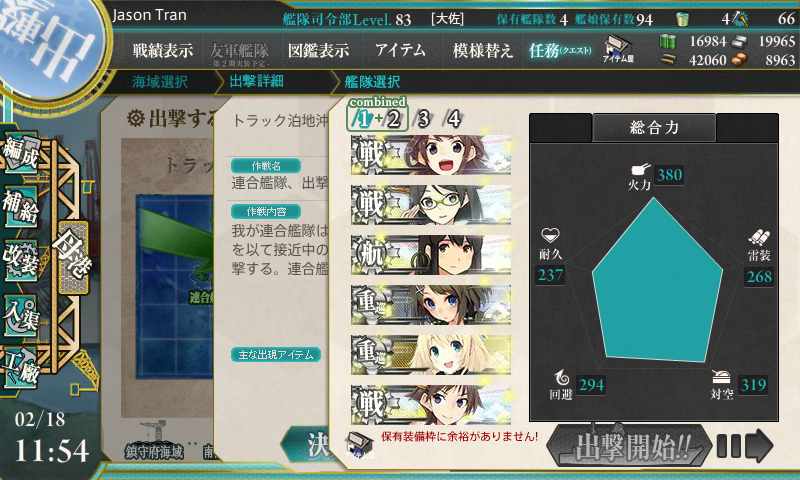
Task: Open 任務 (クエスト) quest menu
Action: (x=560, y=50)
